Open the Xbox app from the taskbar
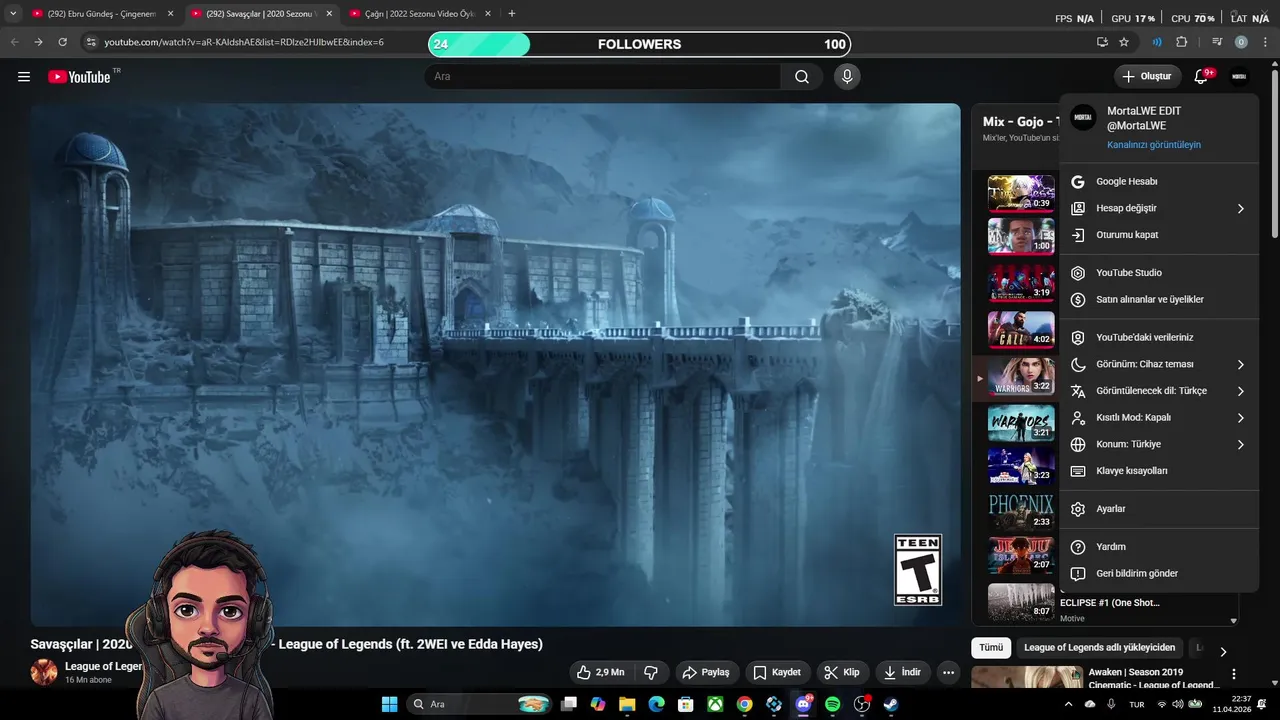The image size is (1280, 720). (715, 704)
